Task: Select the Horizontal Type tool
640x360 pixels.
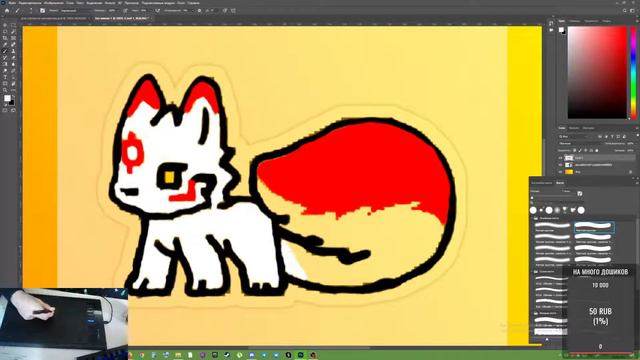Action: click(5, 78)
